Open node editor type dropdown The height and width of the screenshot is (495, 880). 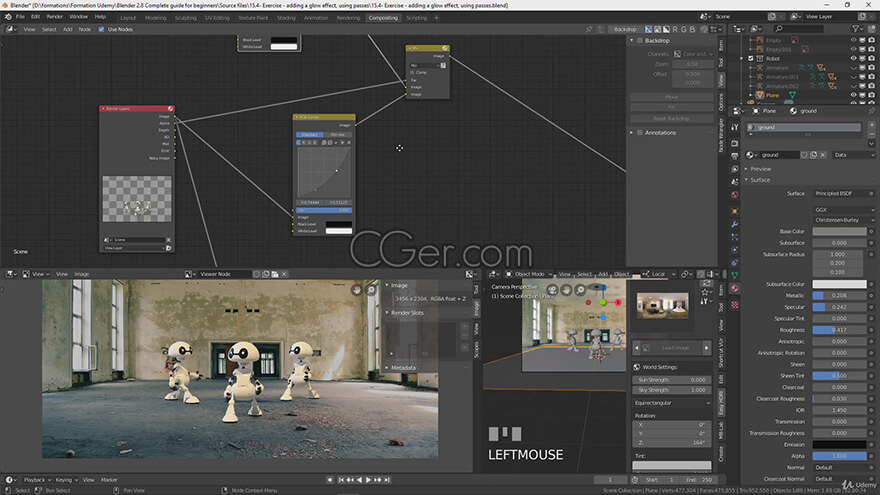tap(11, 29)
